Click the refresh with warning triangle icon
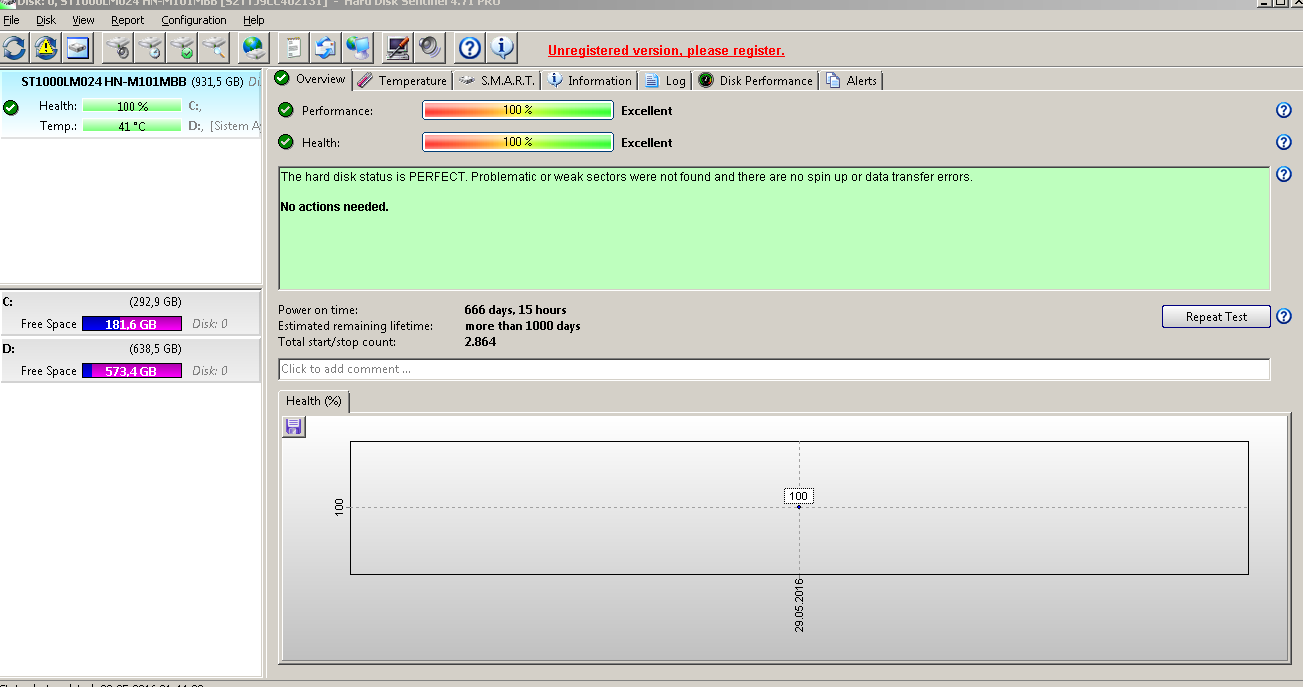 tap(46, 47)
